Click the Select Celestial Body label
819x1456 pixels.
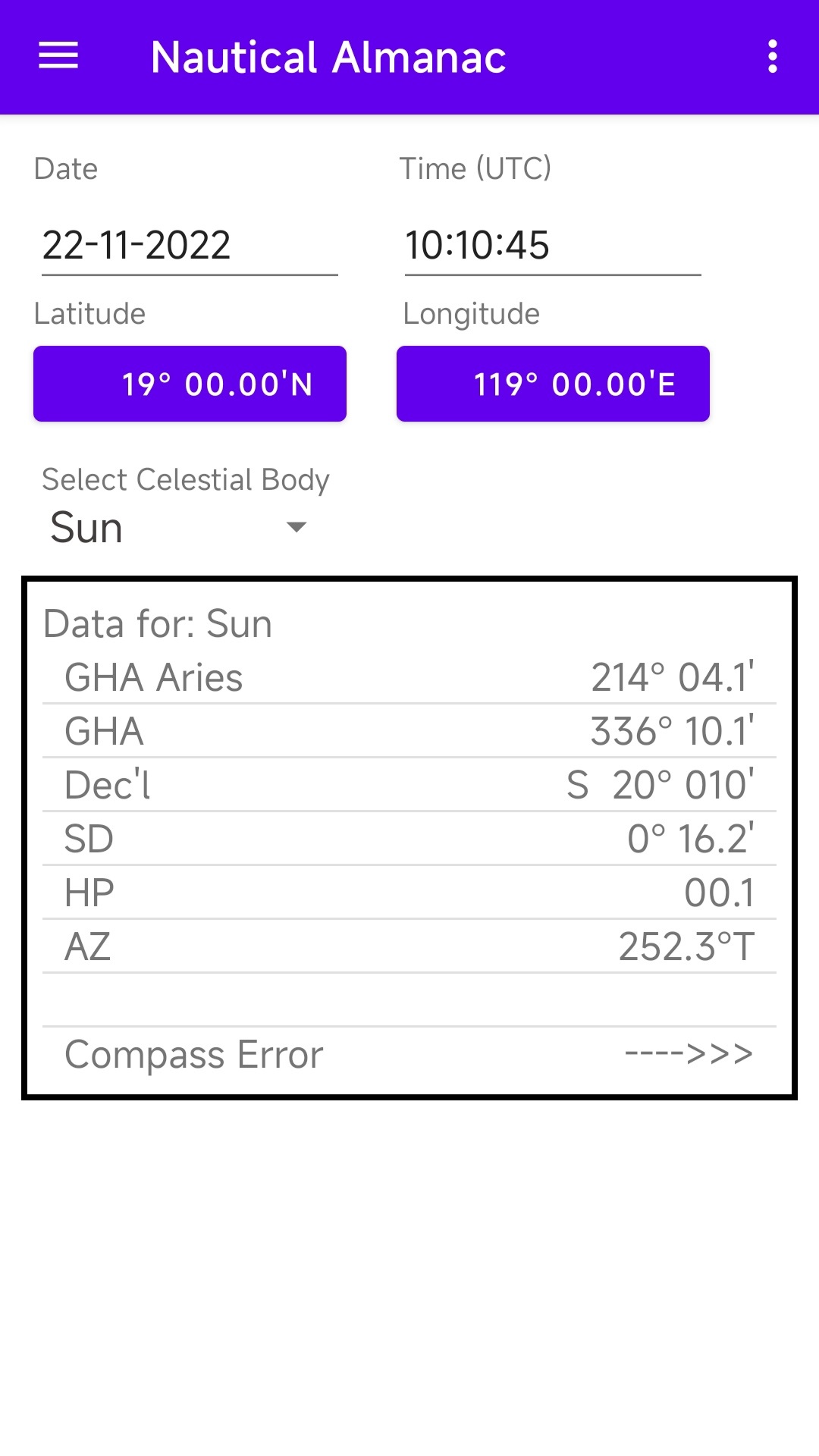[x=186, y=479]
